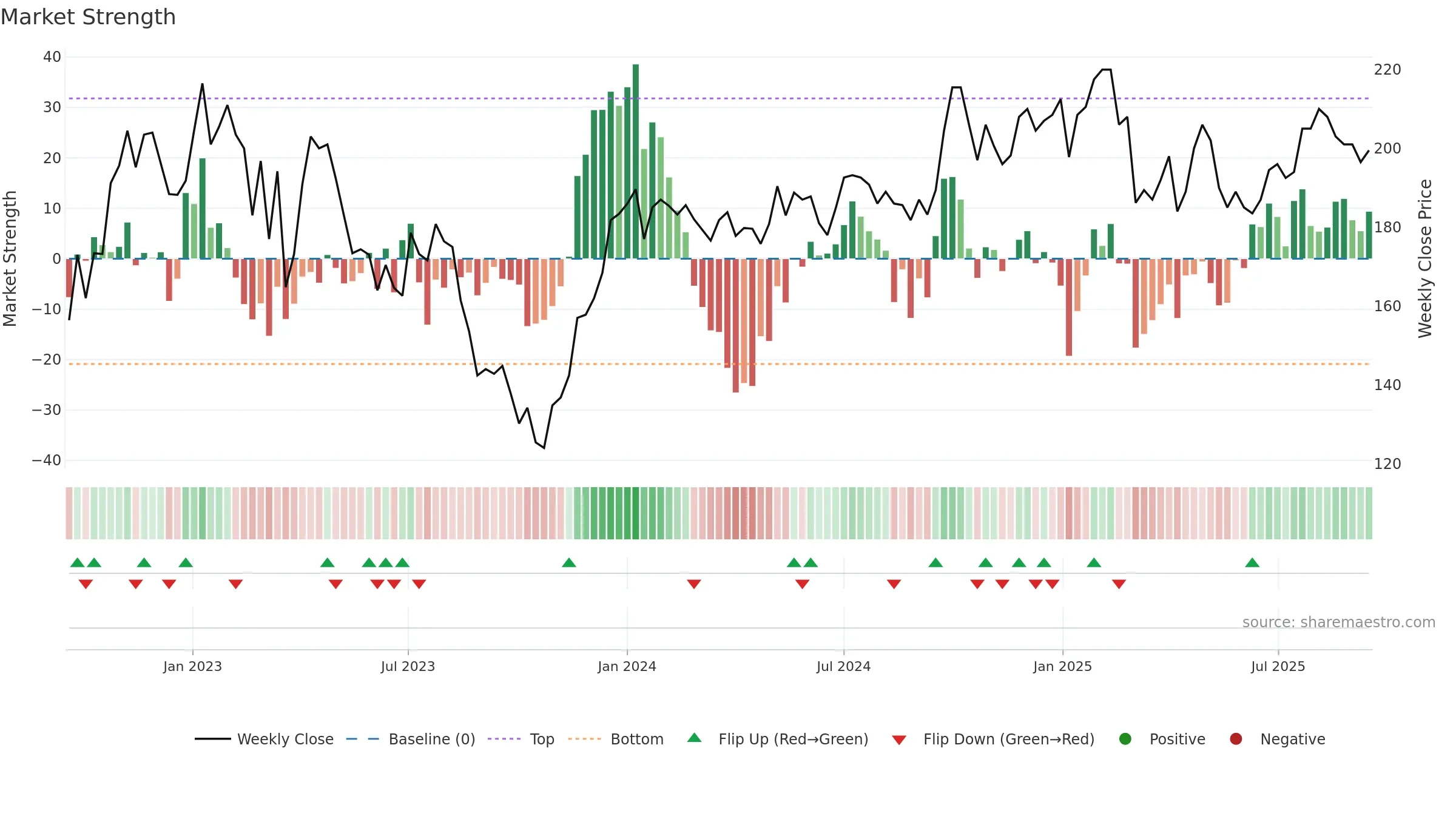
Task: Toggle the Negative legend entry
Action: click(1277, 739)
